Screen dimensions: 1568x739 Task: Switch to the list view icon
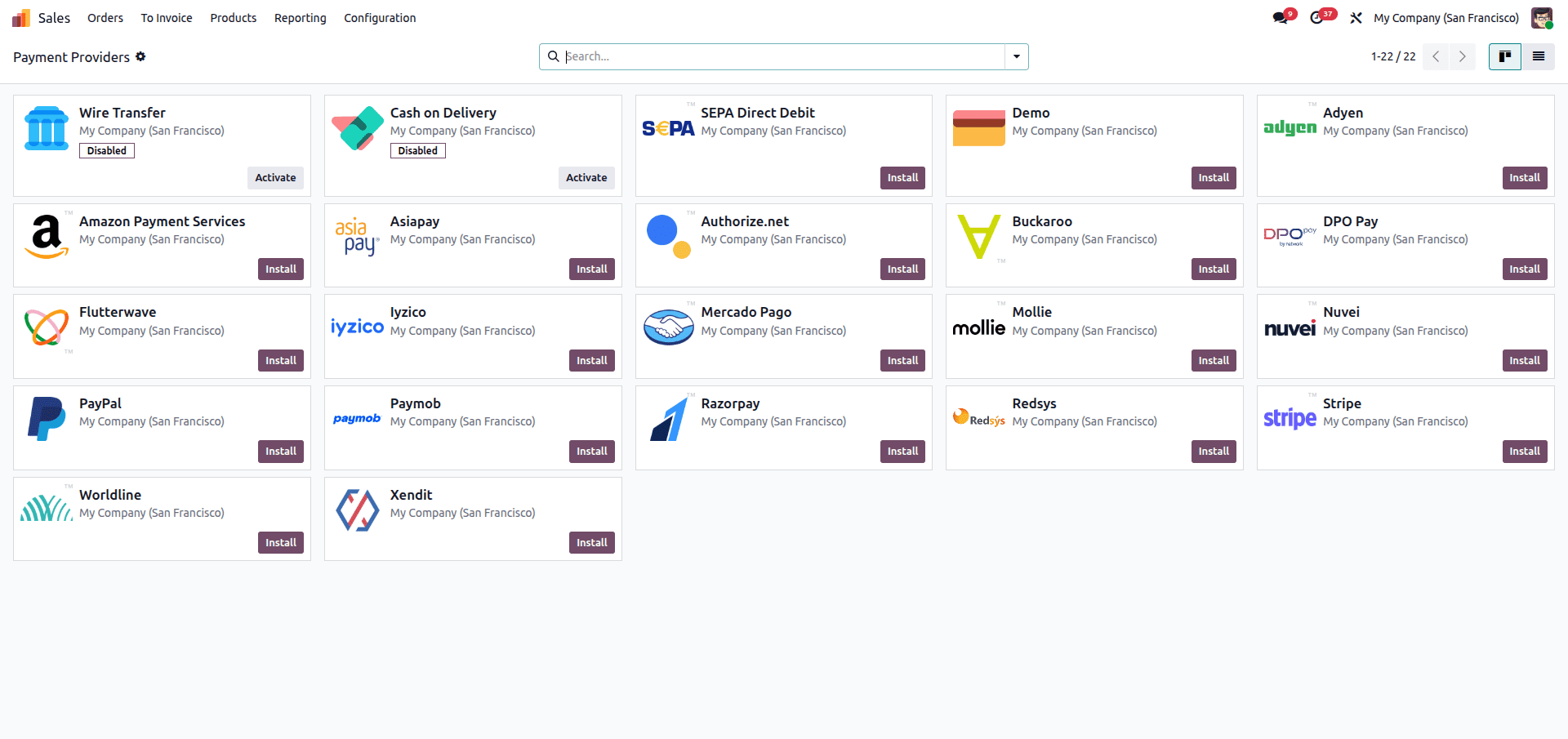(1539, 56)
